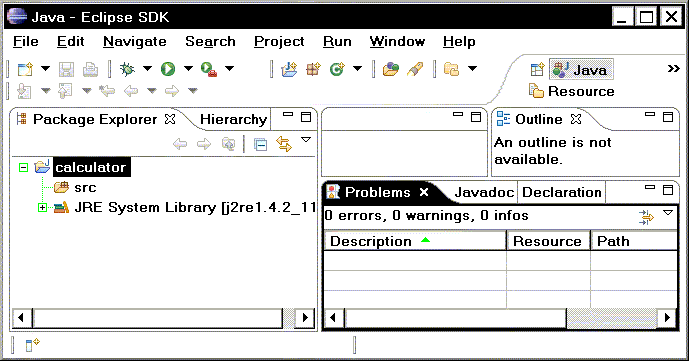Select the src folder
This screenshot has height=361, width=689.
pos(85,188)
